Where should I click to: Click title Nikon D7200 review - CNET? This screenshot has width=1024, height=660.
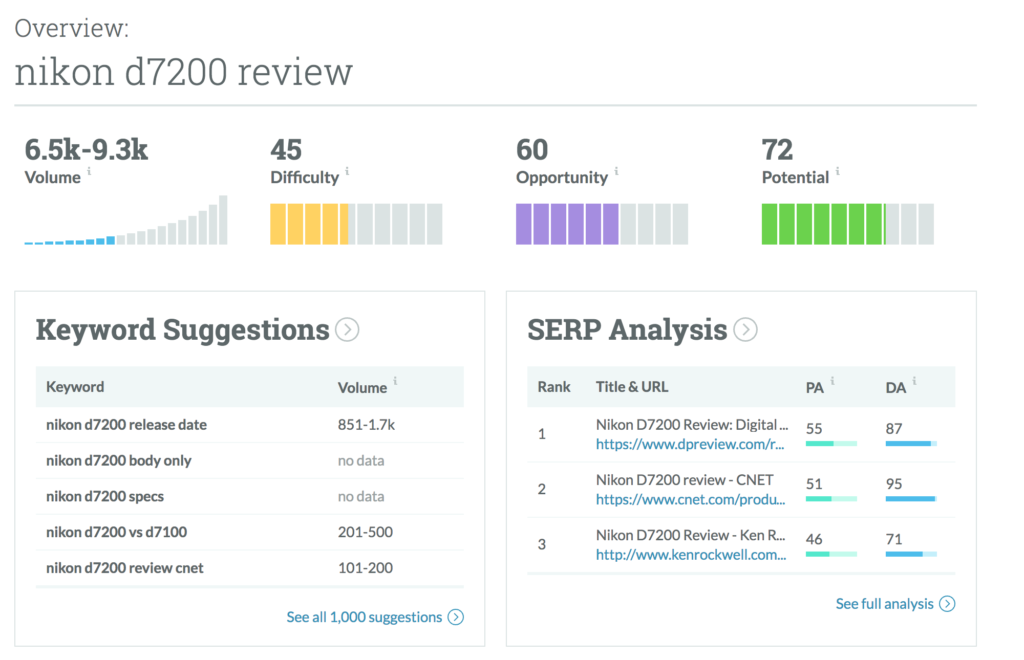coord(684,480)
